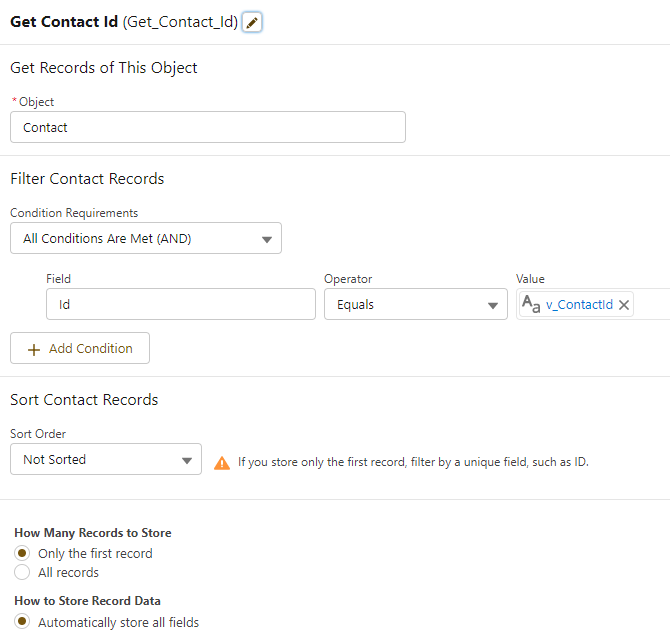Viewport: 670px width, 630px height.
Task: Expand the Equals operator dropdown
Action: tap(415, 305)
